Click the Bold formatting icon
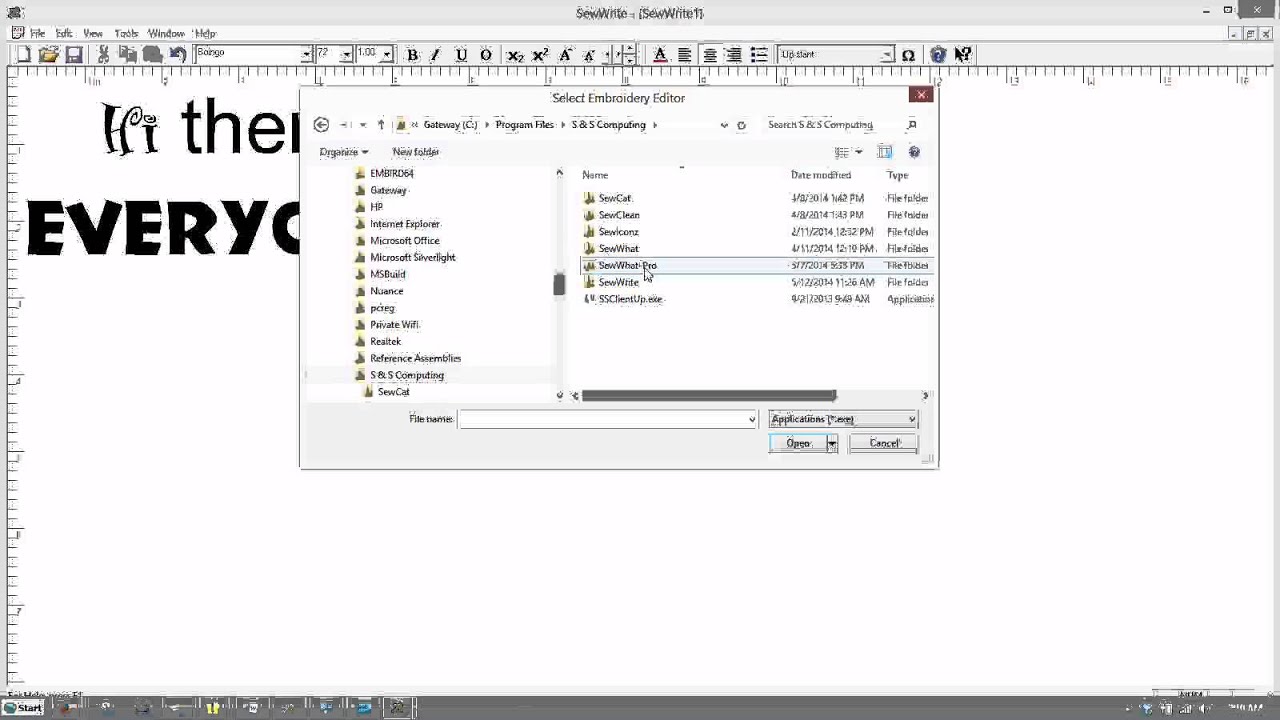 pos(412,55)
